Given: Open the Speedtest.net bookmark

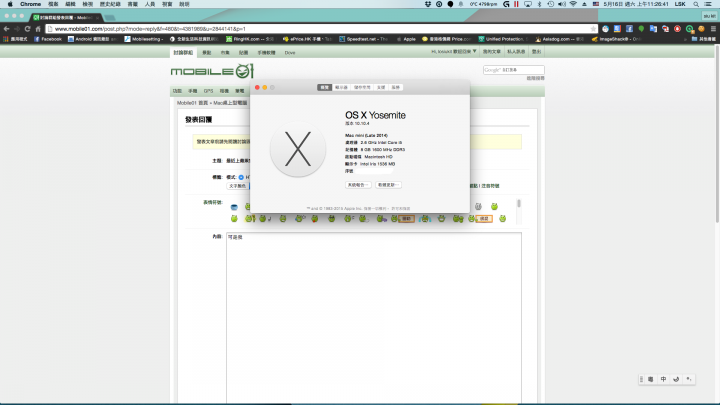Looking at the screenshot, I should 364,39.
